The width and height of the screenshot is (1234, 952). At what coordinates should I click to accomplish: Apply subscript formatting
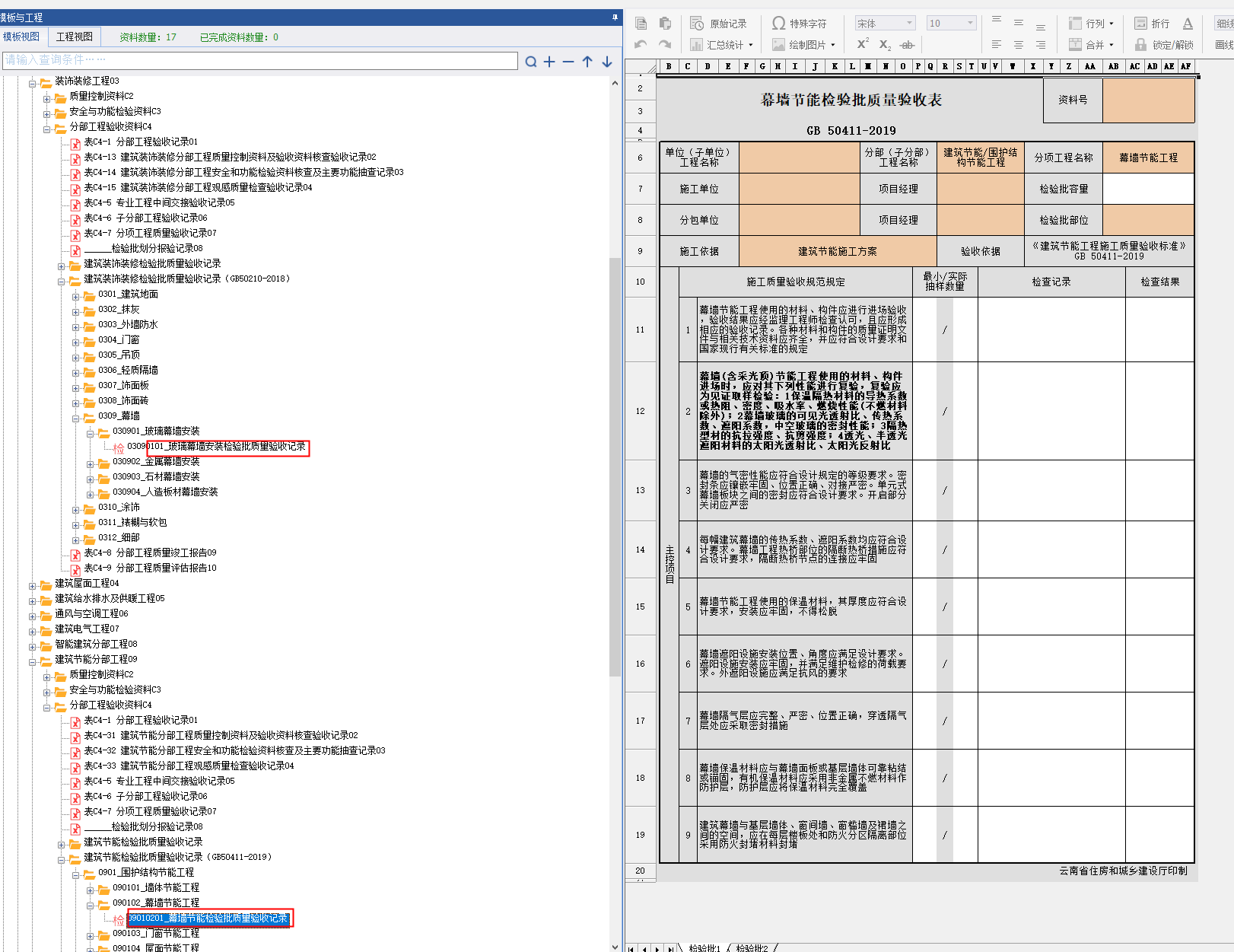click(885, 45)
